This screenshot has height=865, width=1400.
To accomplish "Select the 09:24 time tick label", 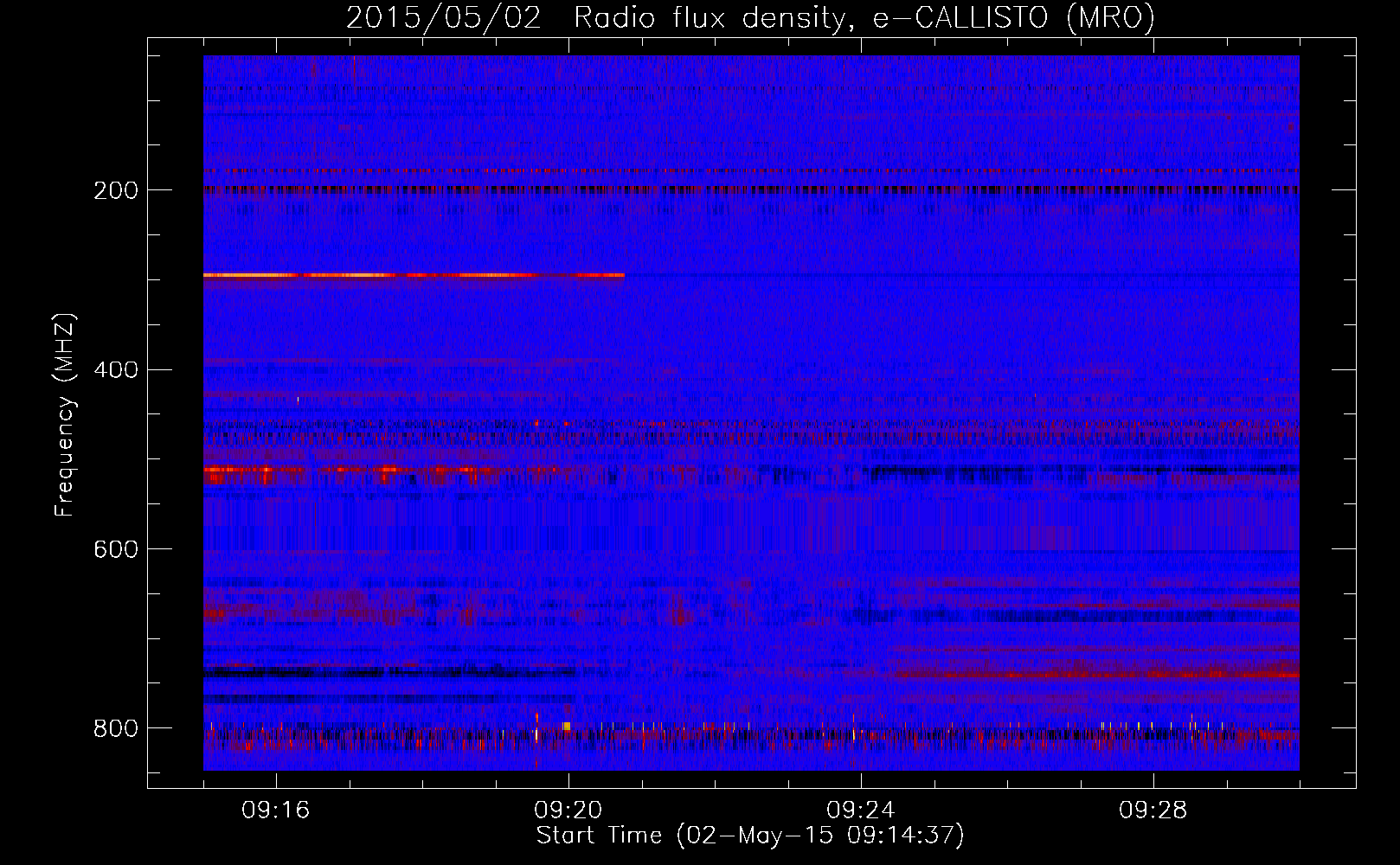I will (861, 811).
